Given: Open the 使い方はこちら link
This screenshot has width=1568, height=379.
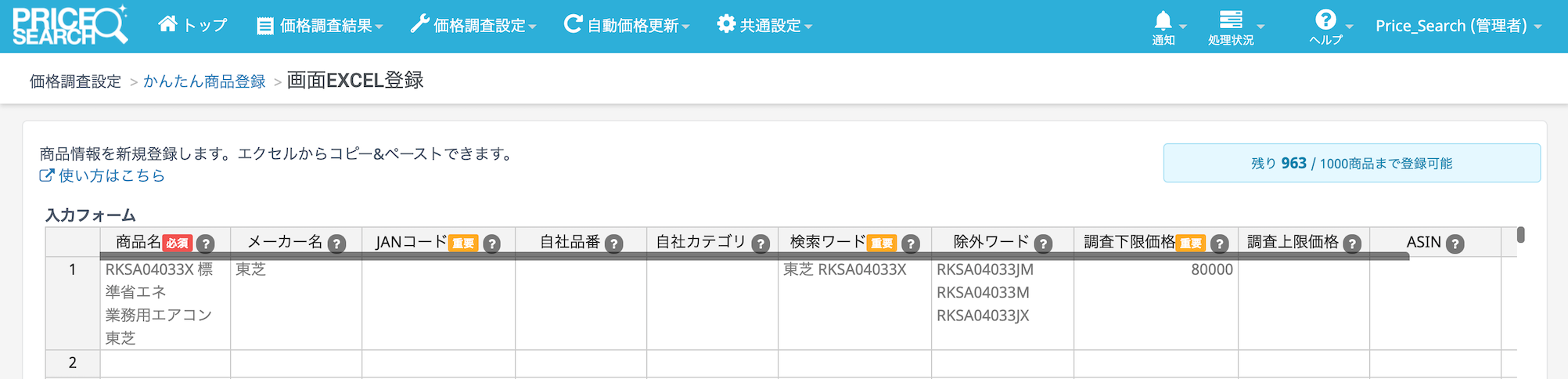Looking at the screenshot, I should (102, 175).
